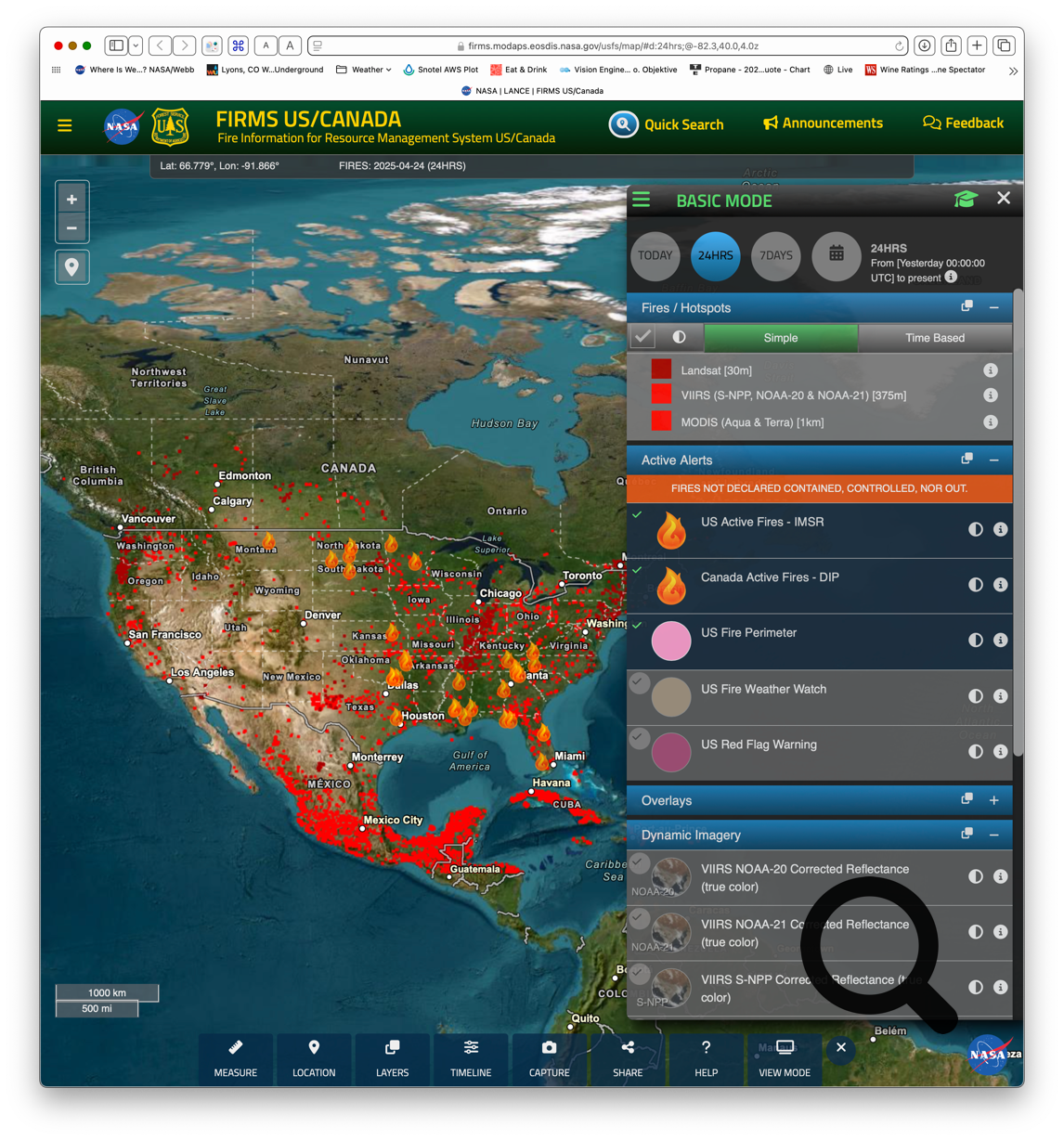Screen dimensions: 1064x1140
Task: Open Quick Search magnifier
Action: pos(623,124)
